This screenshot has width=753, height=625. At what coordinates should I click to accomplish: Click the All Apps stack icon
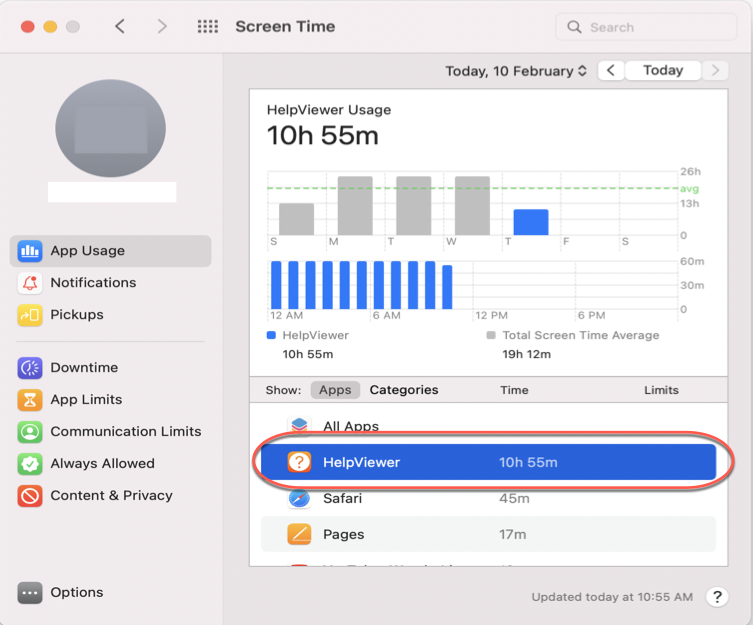(x=299, y=426)
